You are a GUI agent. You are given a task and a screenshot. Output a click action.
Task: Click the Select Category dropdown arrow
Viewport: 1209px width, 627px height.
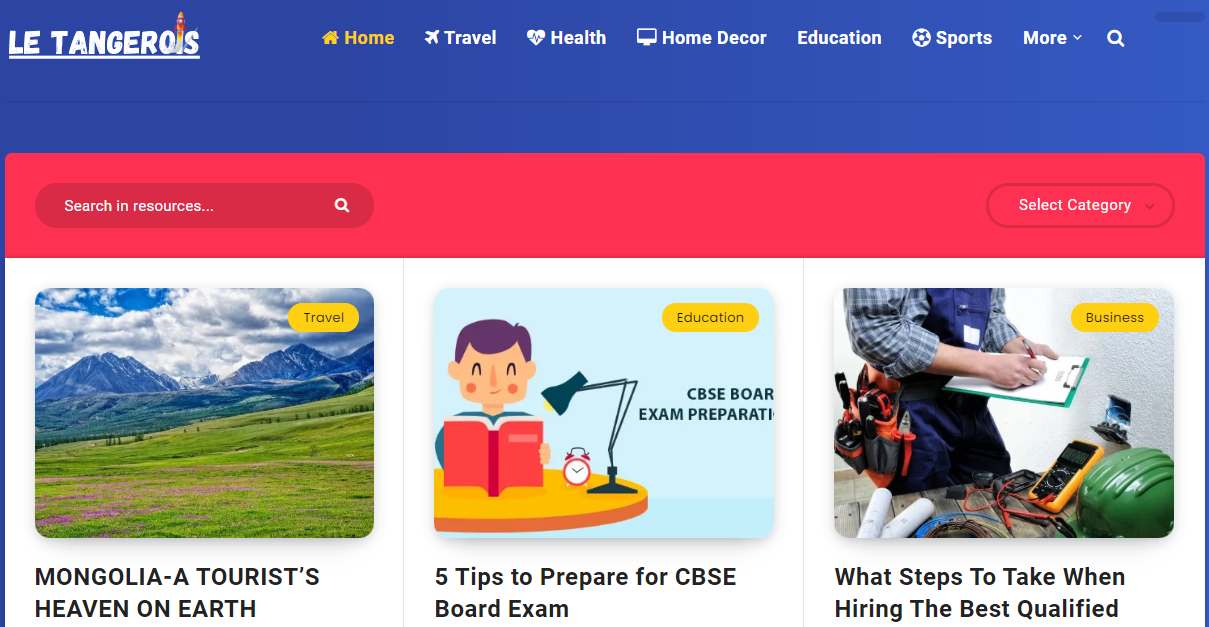[1150, 207]
